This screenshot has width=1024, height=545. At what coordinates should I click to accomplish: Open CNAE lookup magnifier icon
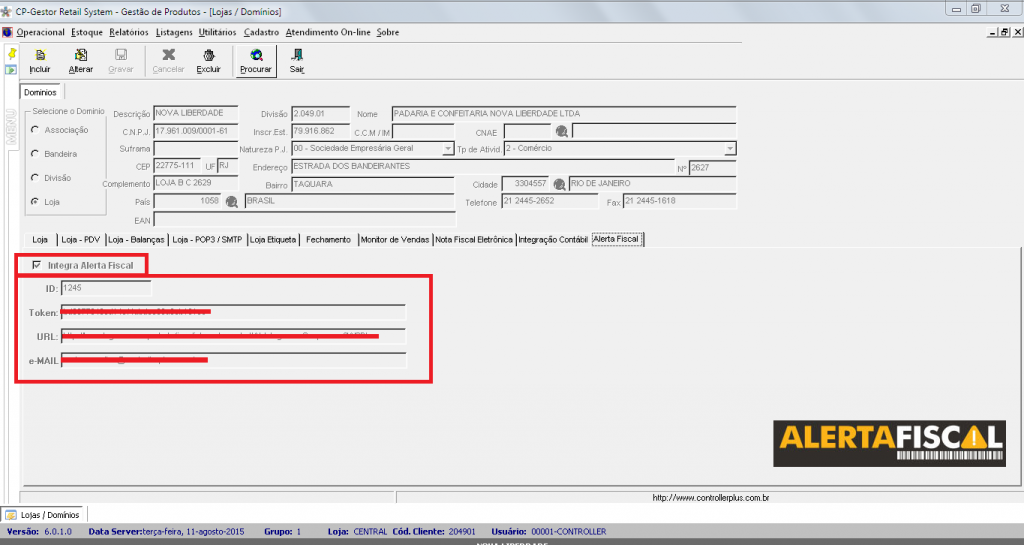coord(561,131)
